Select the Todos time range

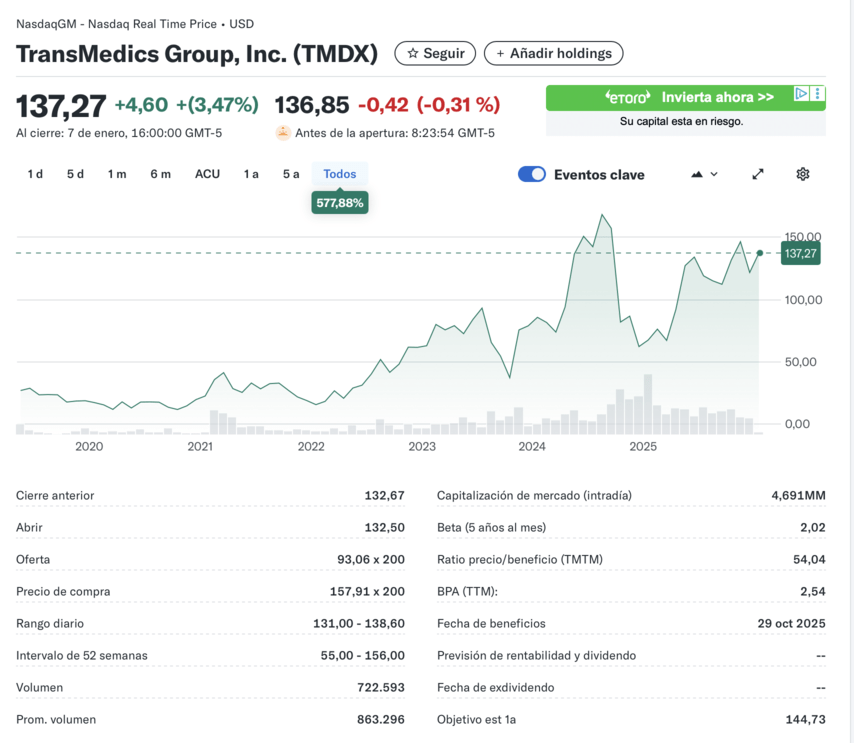coord(340,174)
